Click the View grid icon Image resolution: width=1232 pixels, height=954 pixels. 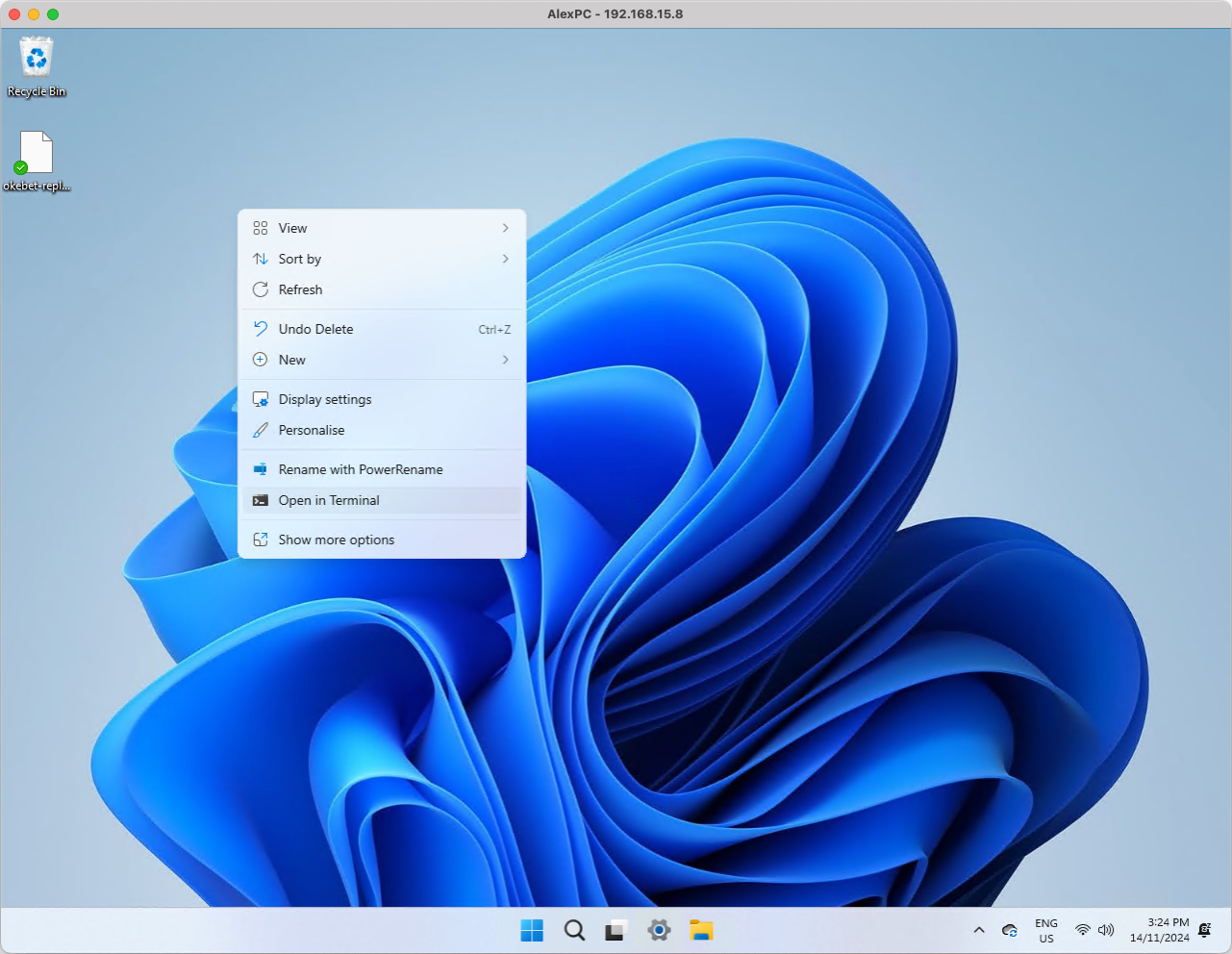pos(260,228)
